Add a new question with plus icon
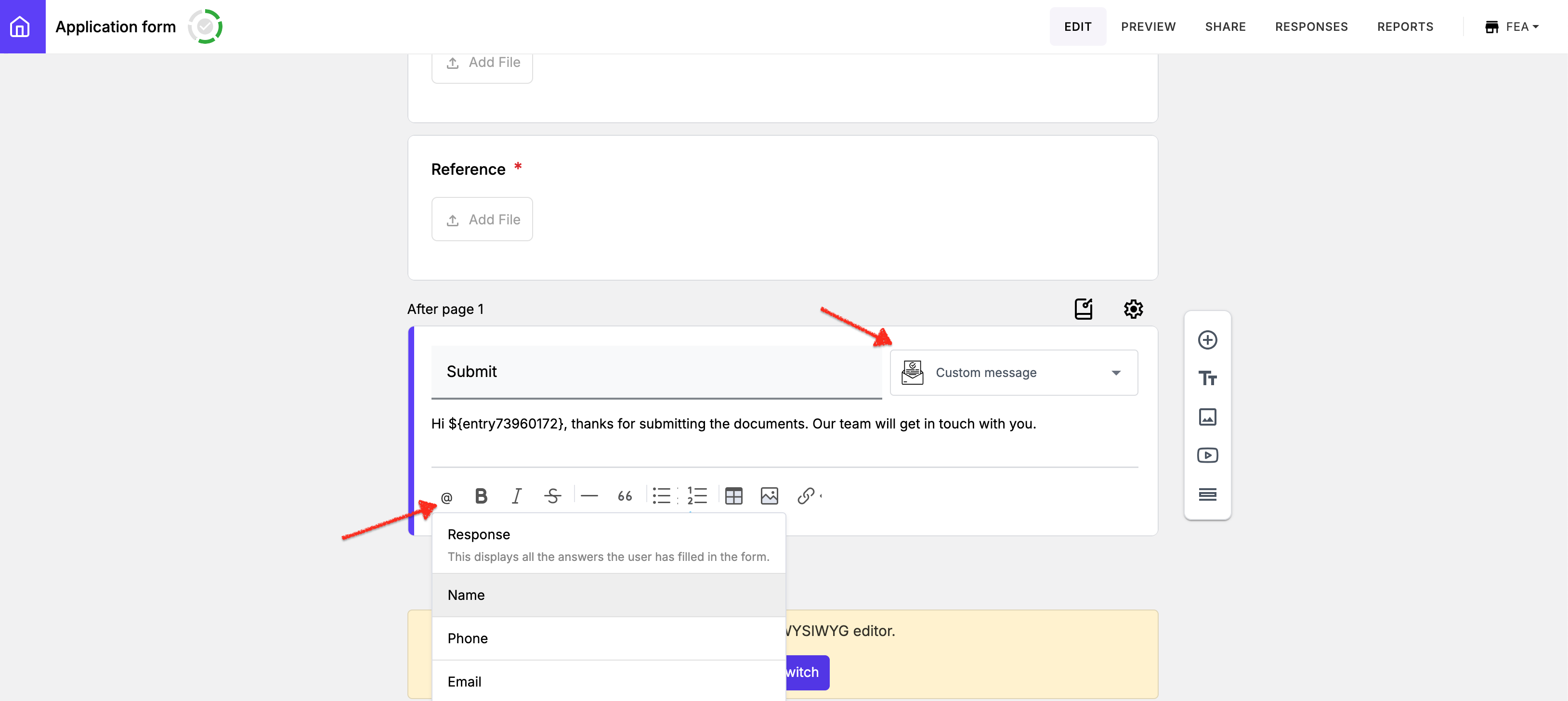1568x701 pixels. (x=1208, y=340)
